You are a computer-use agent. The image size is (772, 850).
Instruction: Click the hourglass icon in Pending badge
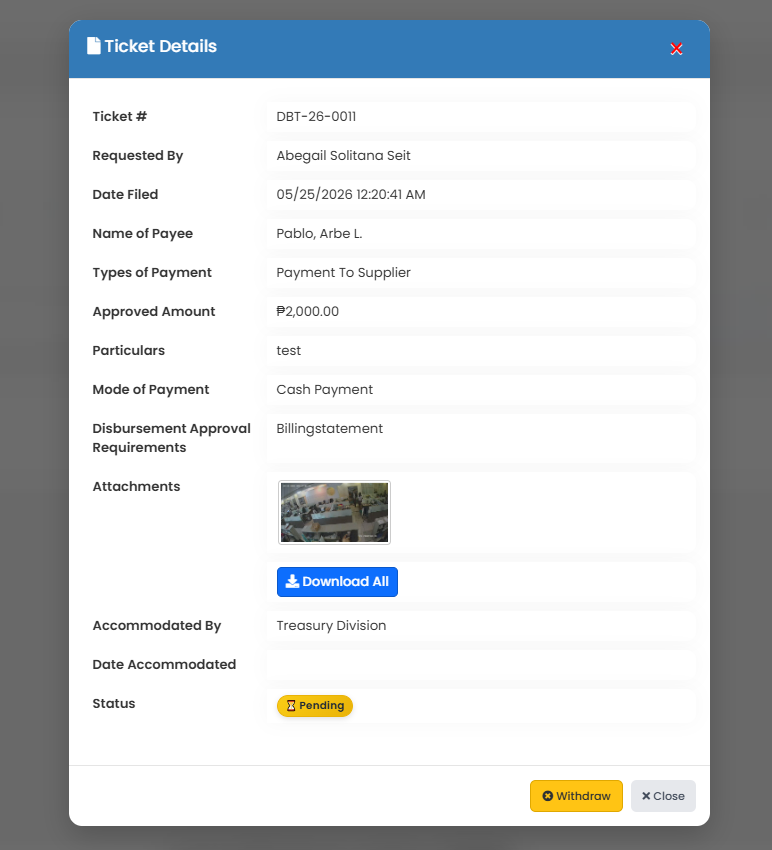[x=291, y=705]
